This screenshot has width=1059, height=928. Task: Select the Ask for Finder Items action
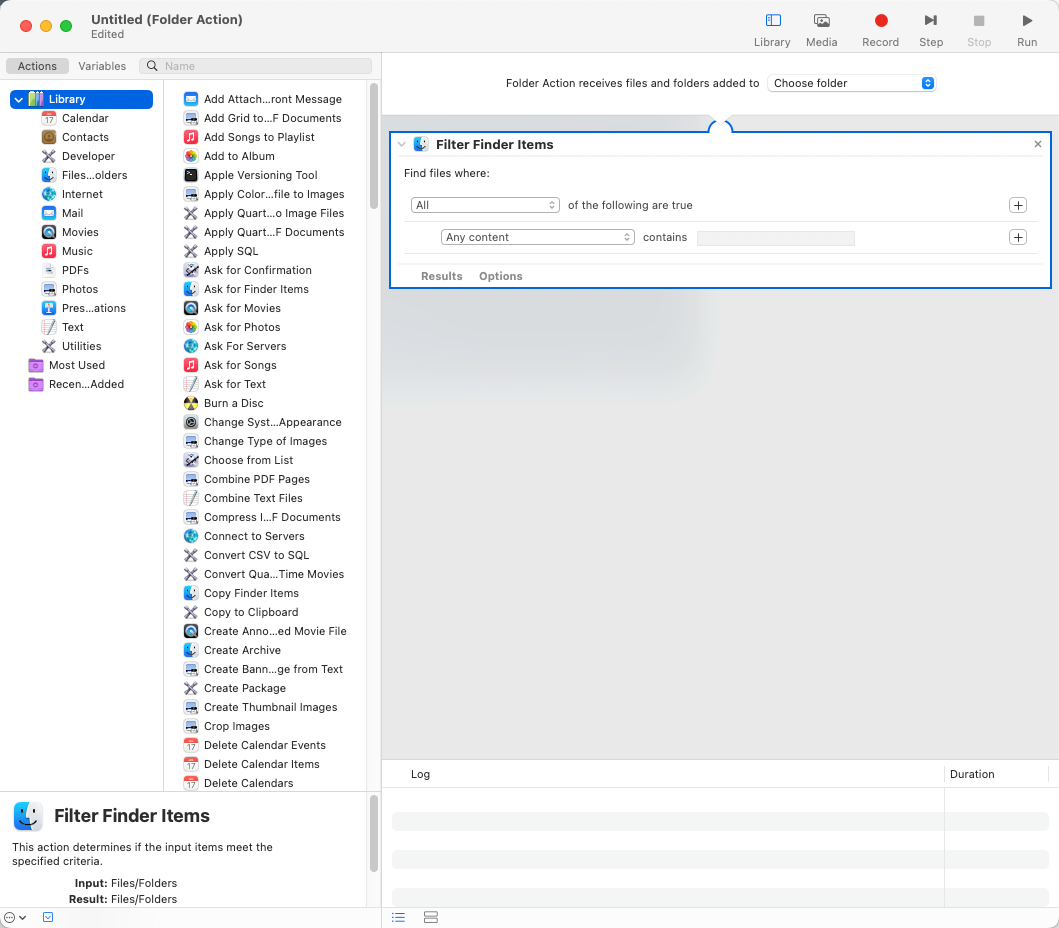coord(247,288)
